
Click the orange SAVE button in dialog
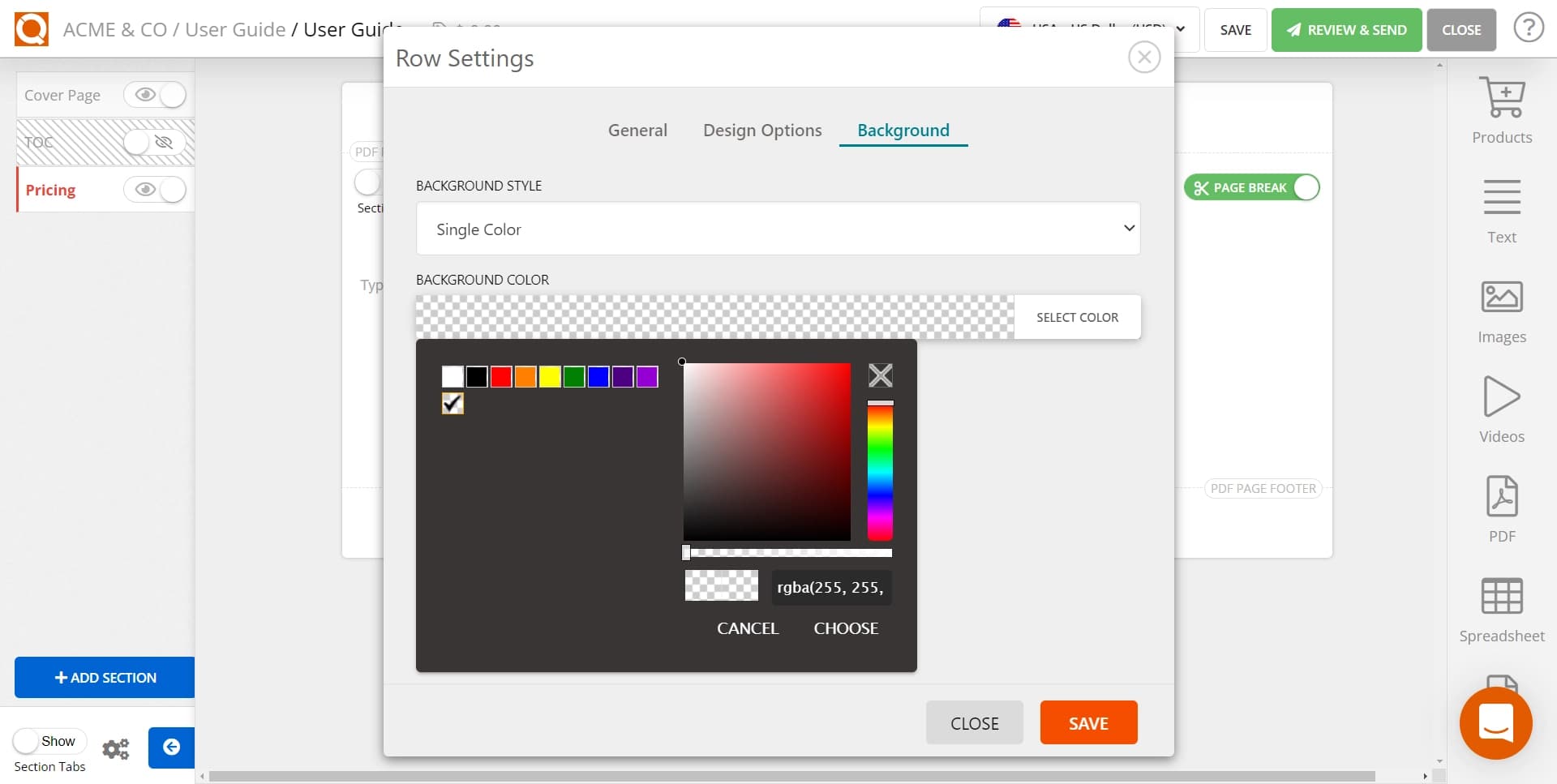(x=1087, y=723)
